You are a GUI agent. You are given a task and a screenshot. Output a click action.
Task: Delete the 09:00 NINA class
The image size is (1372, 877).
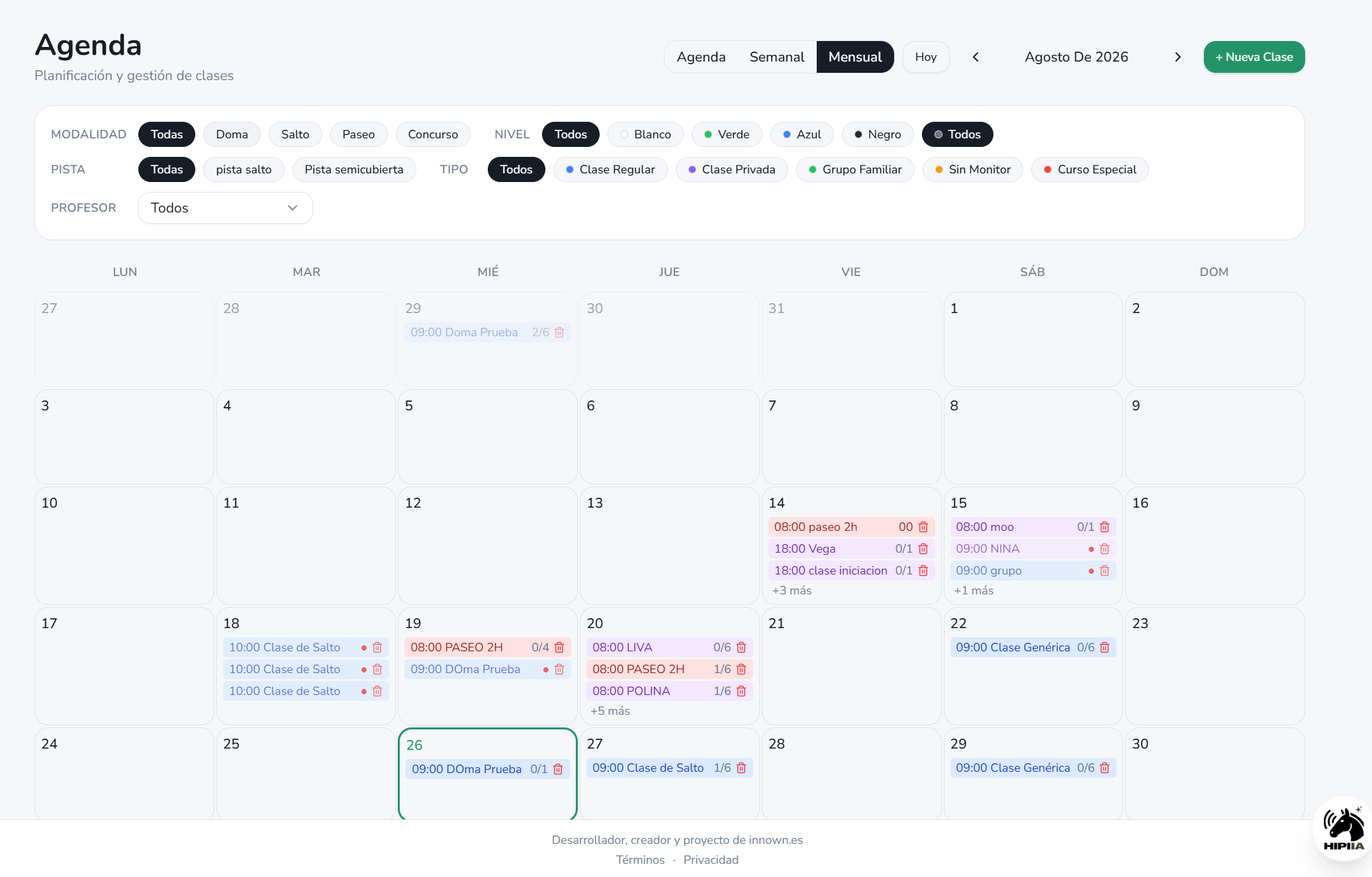tap(1105, 549)
